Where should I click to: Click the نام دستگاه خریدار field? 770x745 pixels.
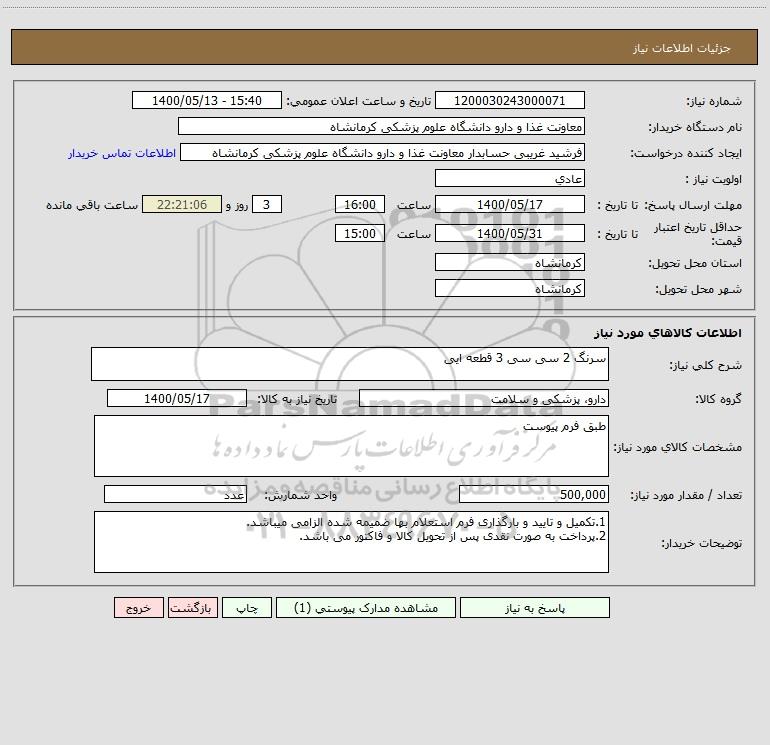(x=381, y=126)
